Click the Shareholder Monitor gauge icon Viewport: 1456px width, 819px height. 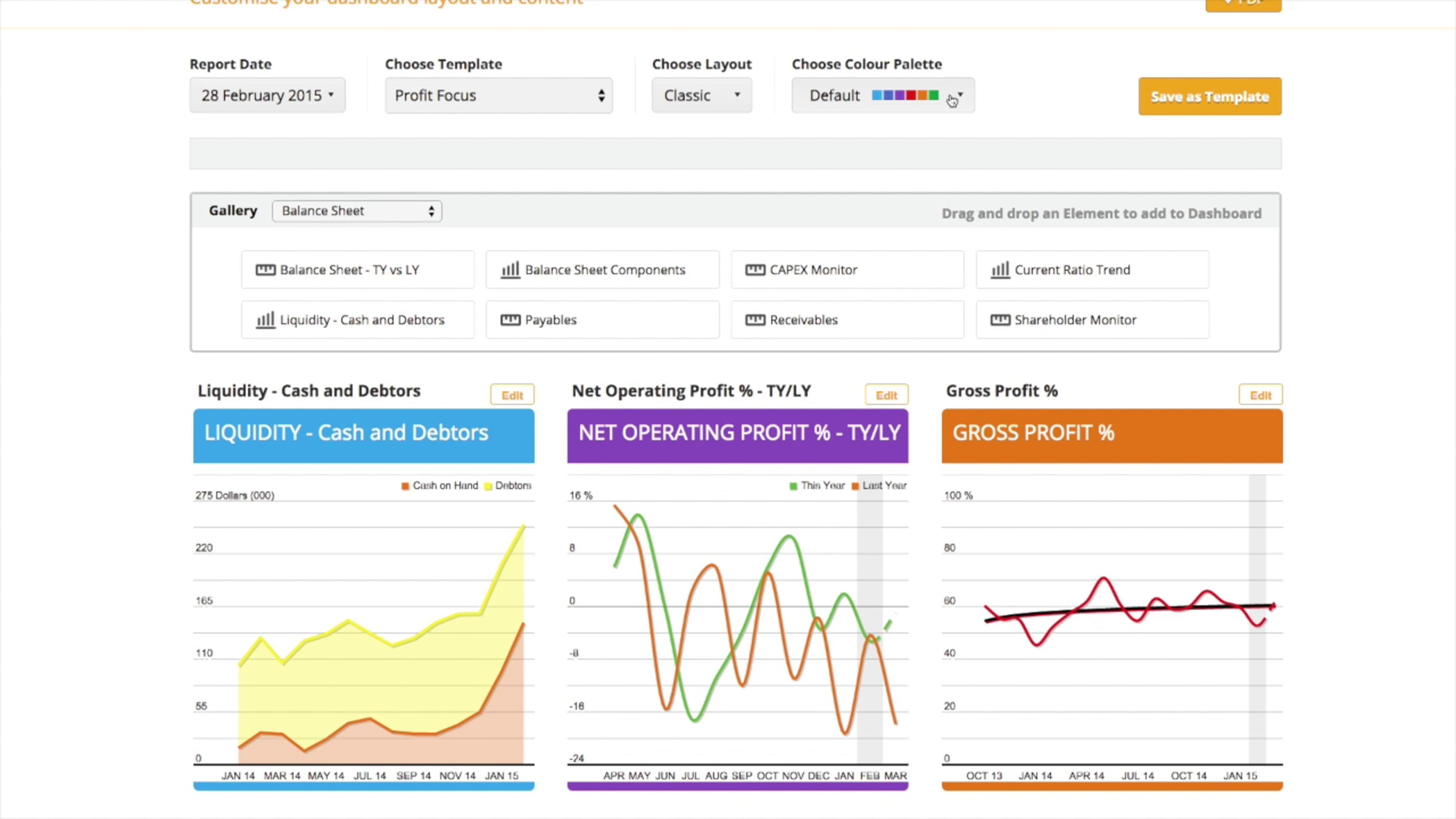pos(1000,320)
